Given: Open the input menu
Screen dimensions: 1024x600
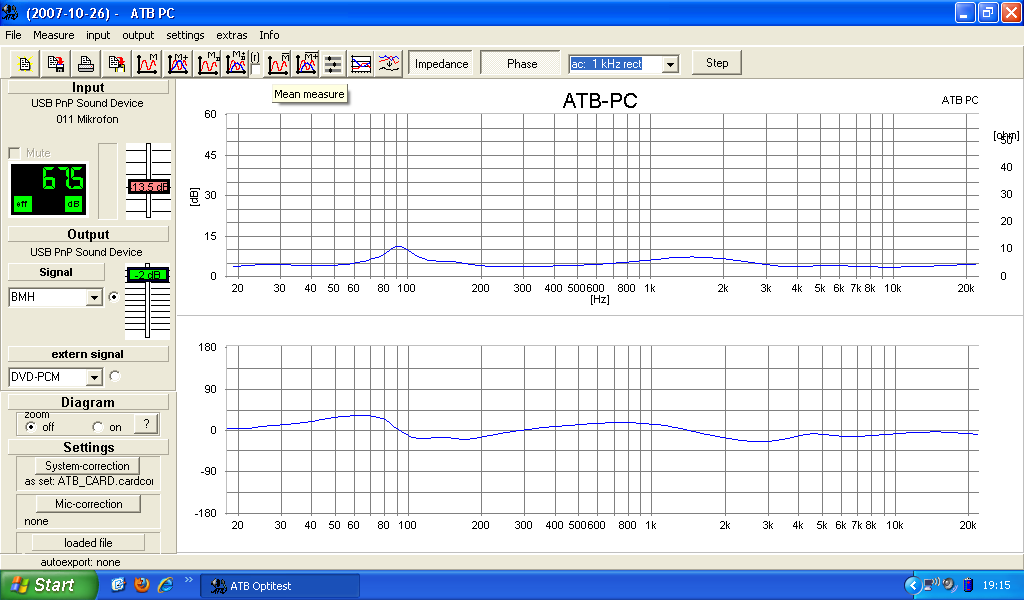Looking at the screenshot, I should click(98, 35).
